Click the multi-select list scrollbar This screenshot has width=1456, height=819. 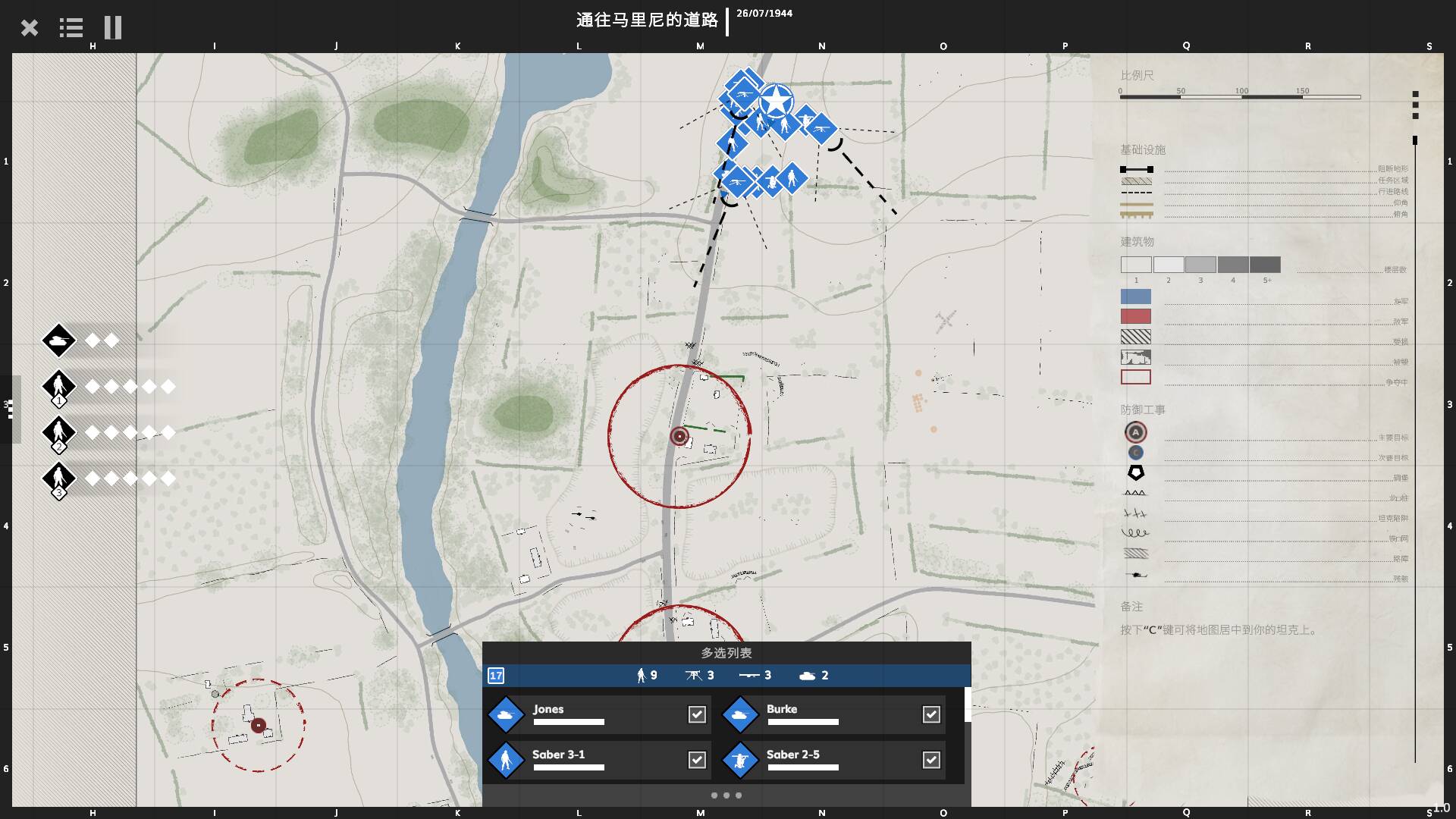pos(967,705)
